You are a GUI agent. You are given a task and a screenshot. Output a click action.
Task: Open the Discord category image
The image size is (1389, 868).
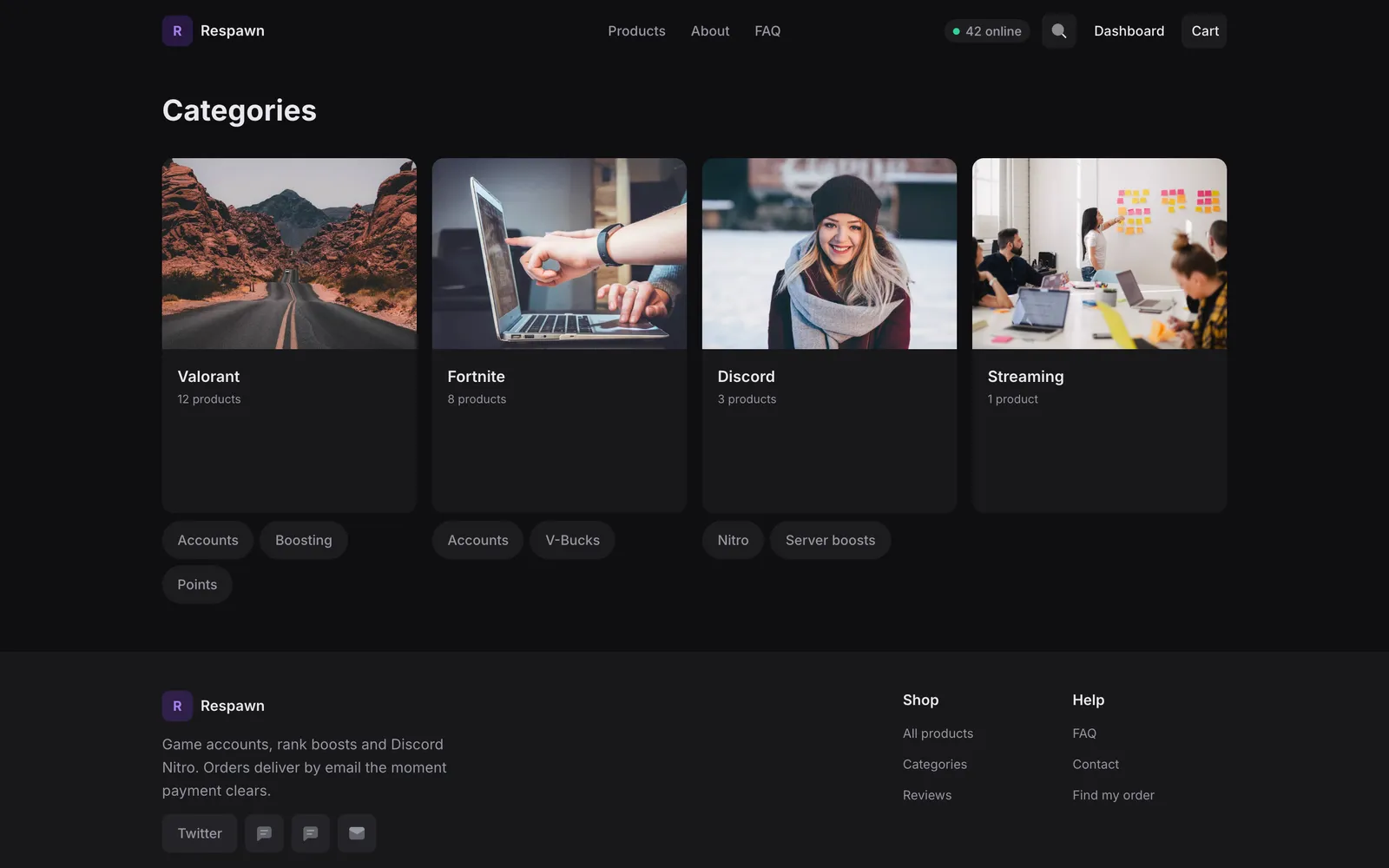(x=829, y=253)
